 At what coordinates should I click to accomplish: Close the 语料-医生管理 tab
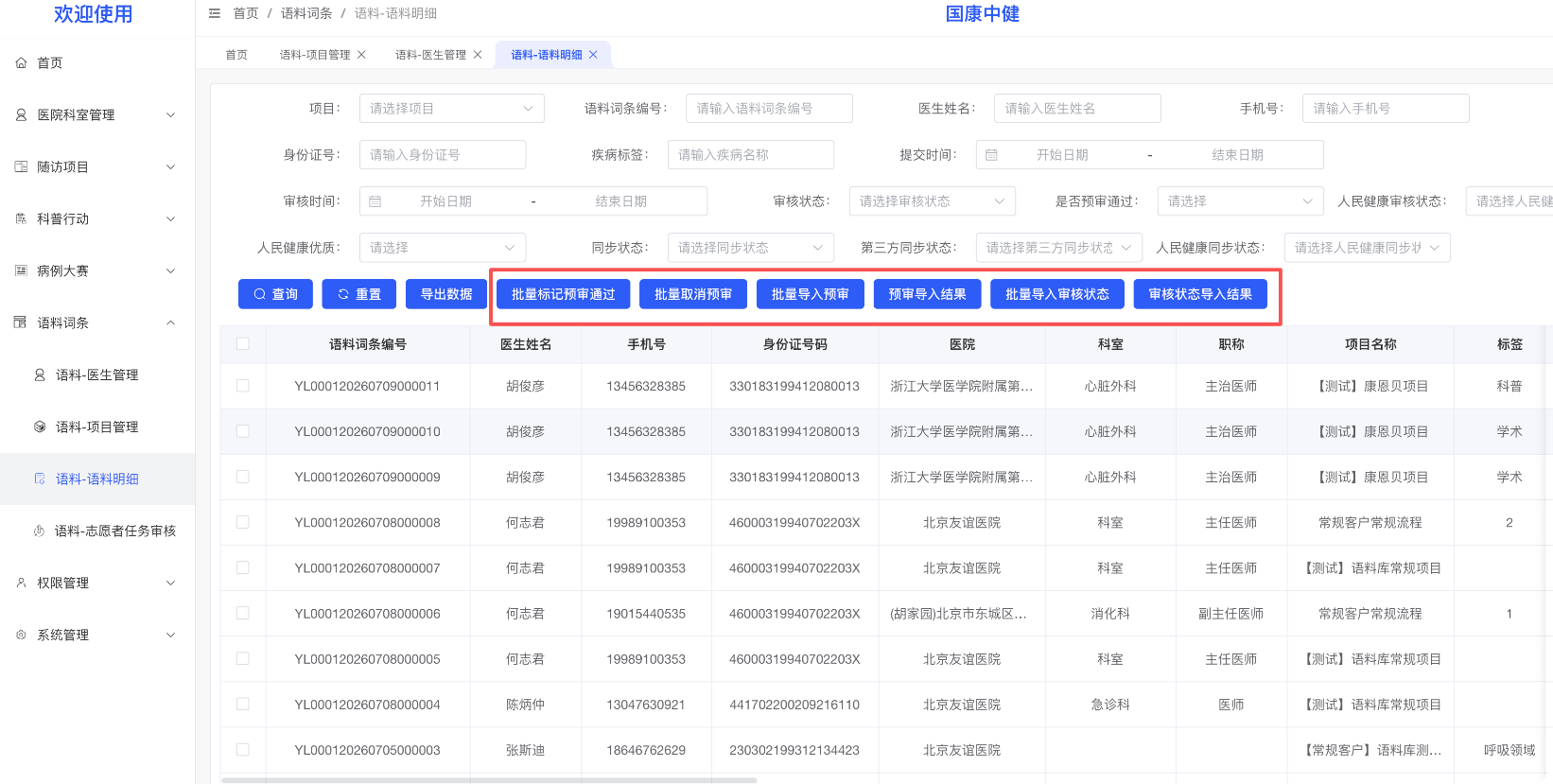point(478,55)
